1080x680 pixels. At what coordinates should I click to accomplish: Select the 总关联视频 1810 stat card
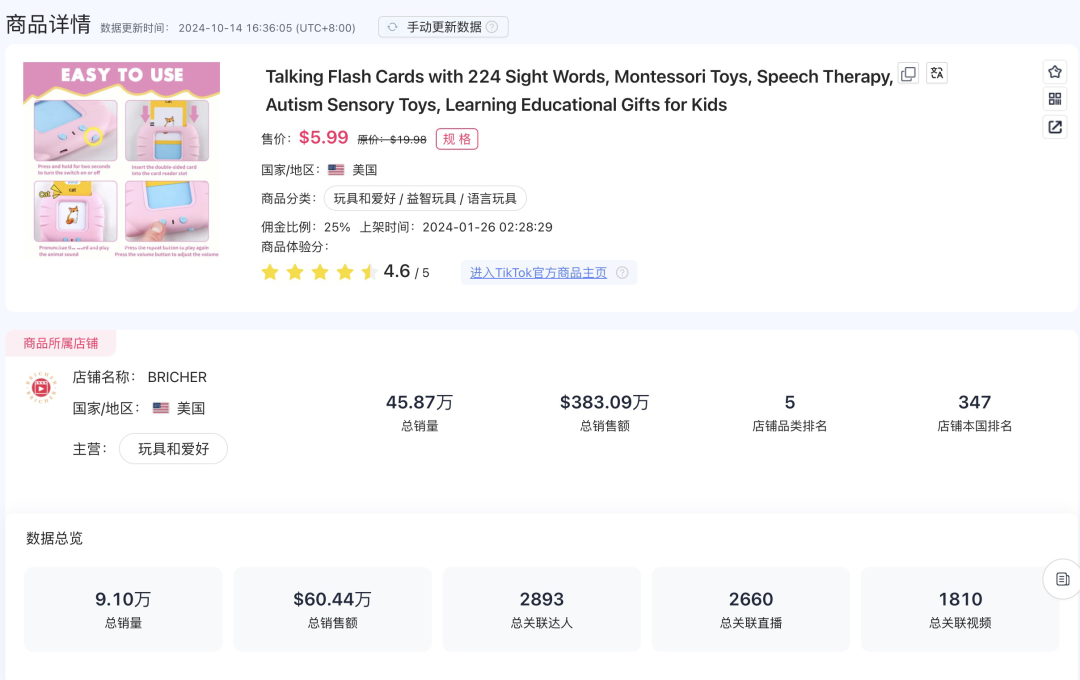(960, 609)
